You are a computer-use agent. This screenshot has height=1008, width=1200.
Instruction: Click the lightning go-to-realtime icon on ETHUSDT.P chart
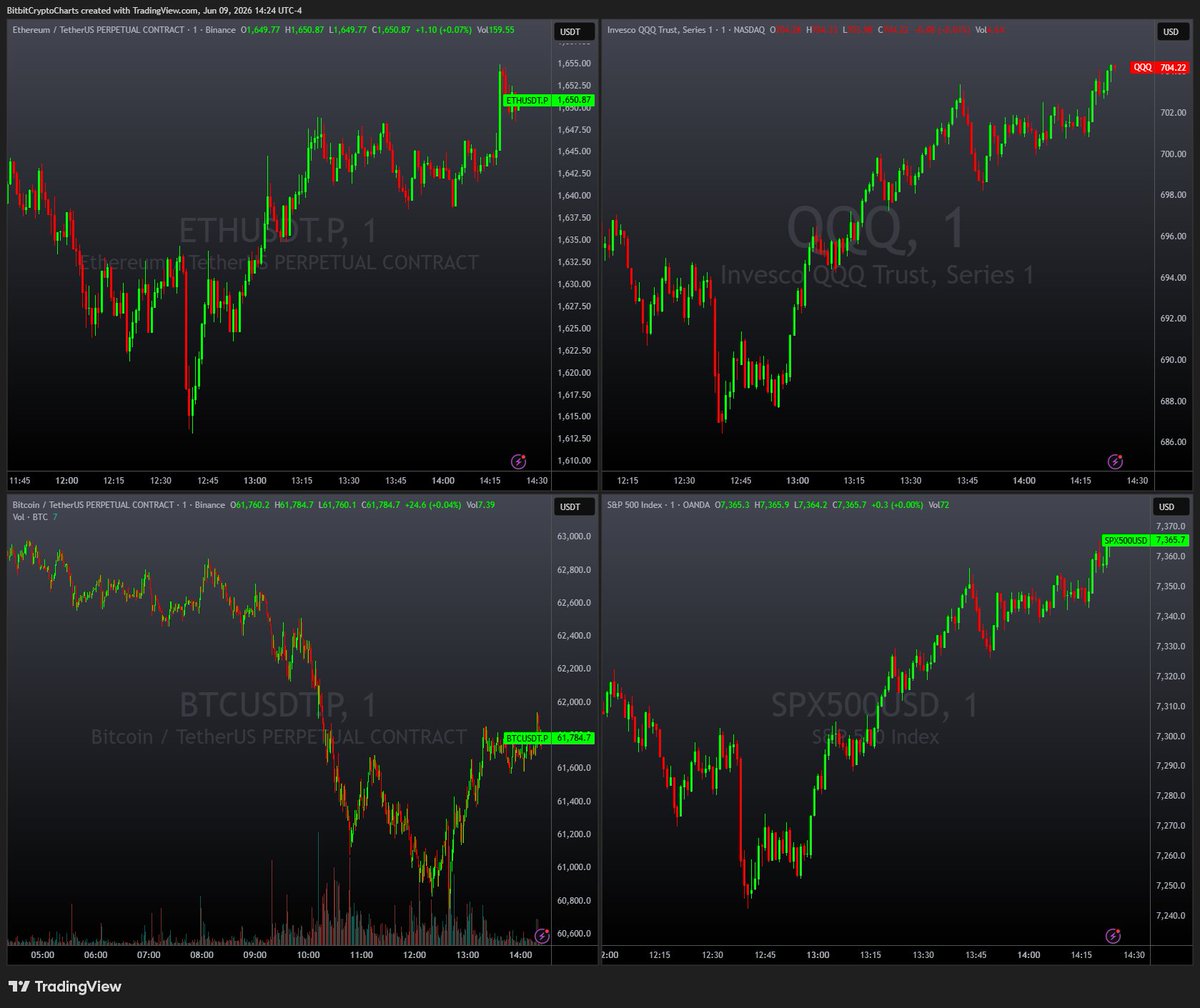519,461
